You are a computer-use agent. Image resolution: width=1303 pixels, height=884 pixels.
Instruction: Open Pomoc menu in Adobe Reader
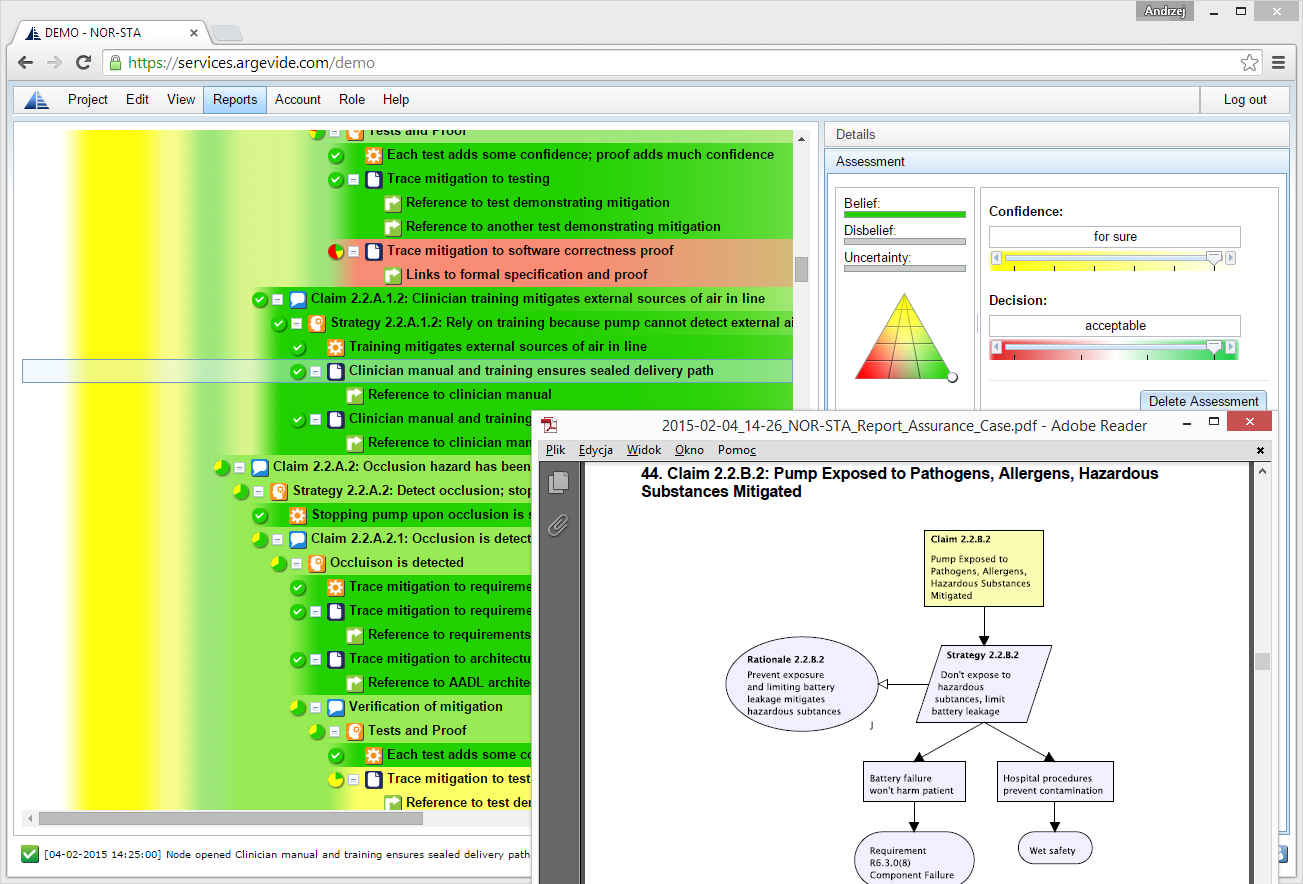(x=737, y=450)
